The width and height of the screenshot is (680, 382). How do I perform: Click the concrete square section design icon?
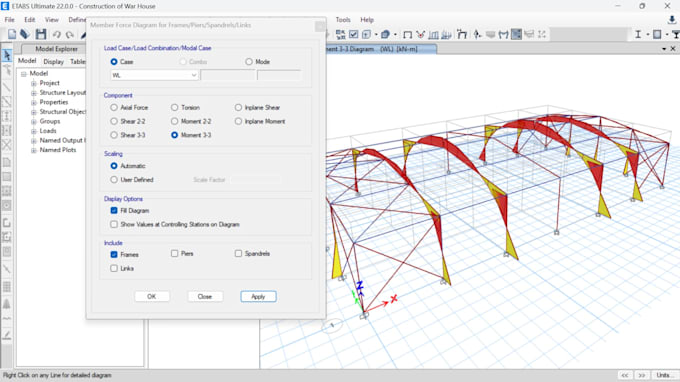pyautogui.click(x=657, y=34)
